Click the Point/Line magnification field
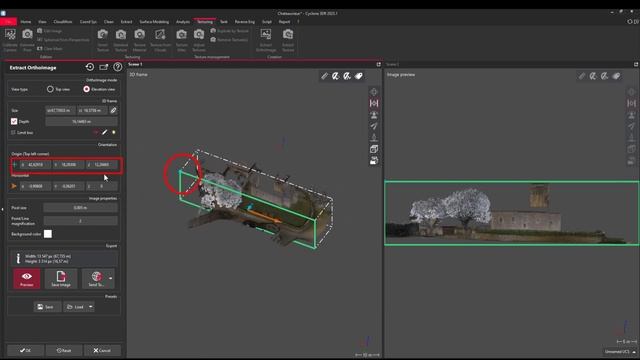The height and width of the screenshot is (360, 640). point(80,221)
